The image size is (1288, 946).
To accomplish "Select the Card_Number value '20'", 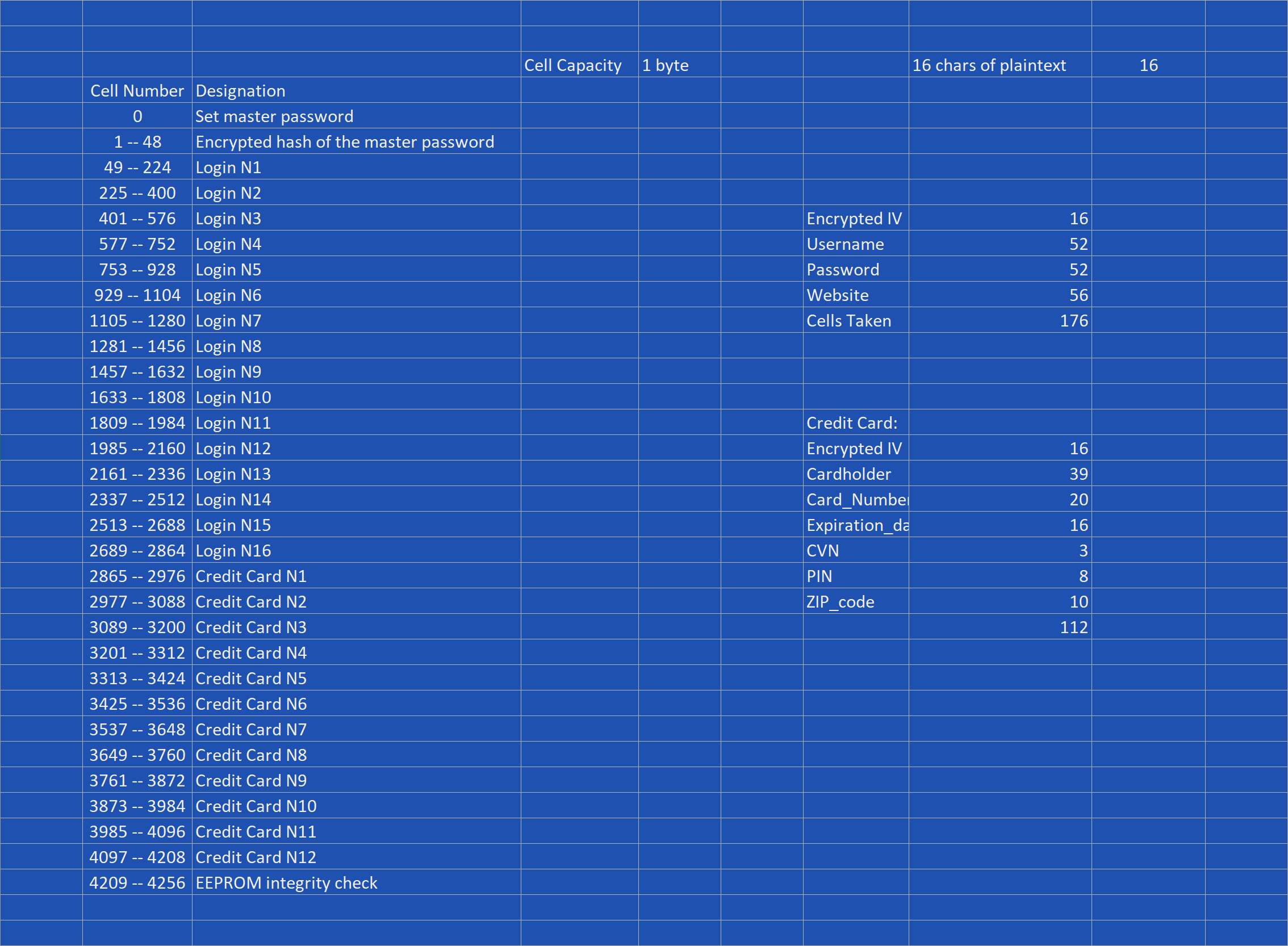I will pyautogui.click(x=1000, y=499).
